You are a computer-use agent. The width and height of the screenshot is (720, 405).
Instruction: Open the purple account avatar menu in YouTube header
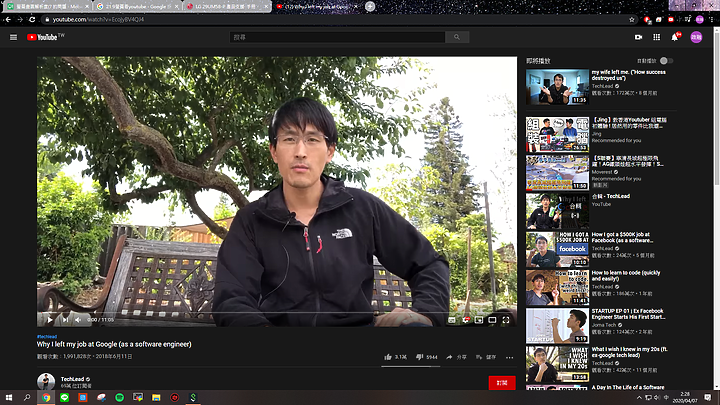[x=696, y=37]
